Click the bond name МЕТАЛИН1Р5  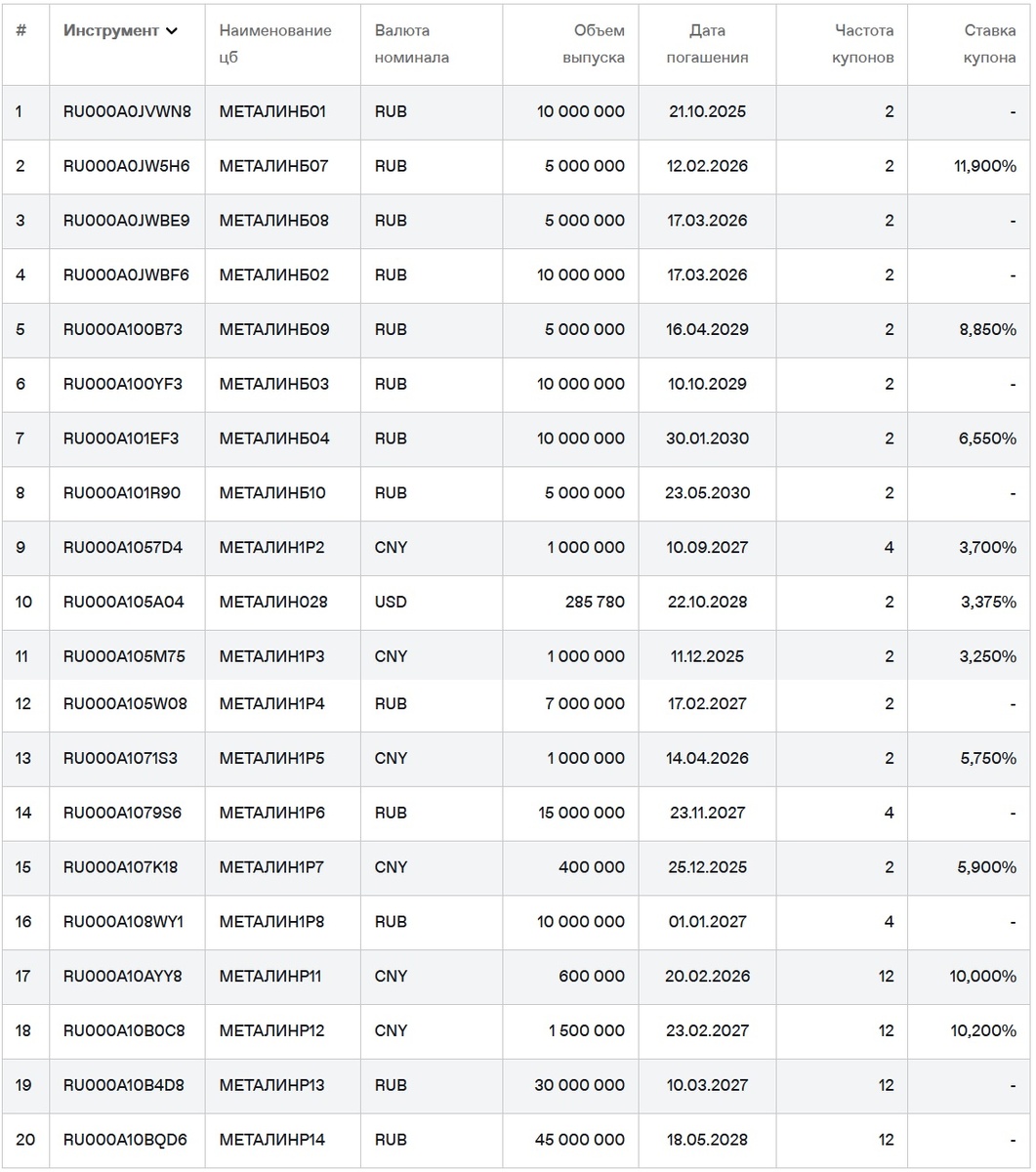(x=272, y=760)
